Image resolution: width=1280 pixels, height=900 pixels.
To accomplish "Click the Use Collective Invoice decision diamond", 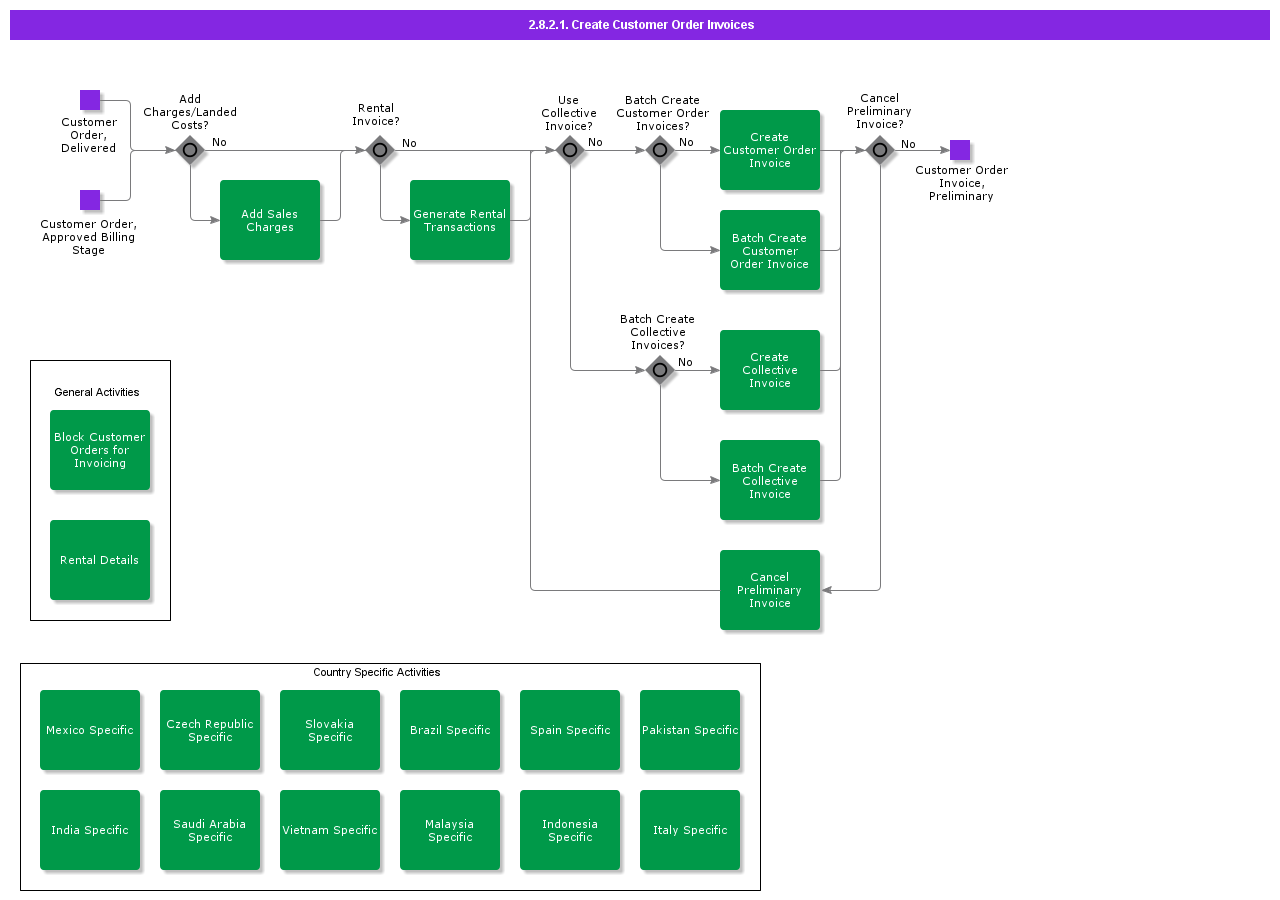I will coord(569,149).
